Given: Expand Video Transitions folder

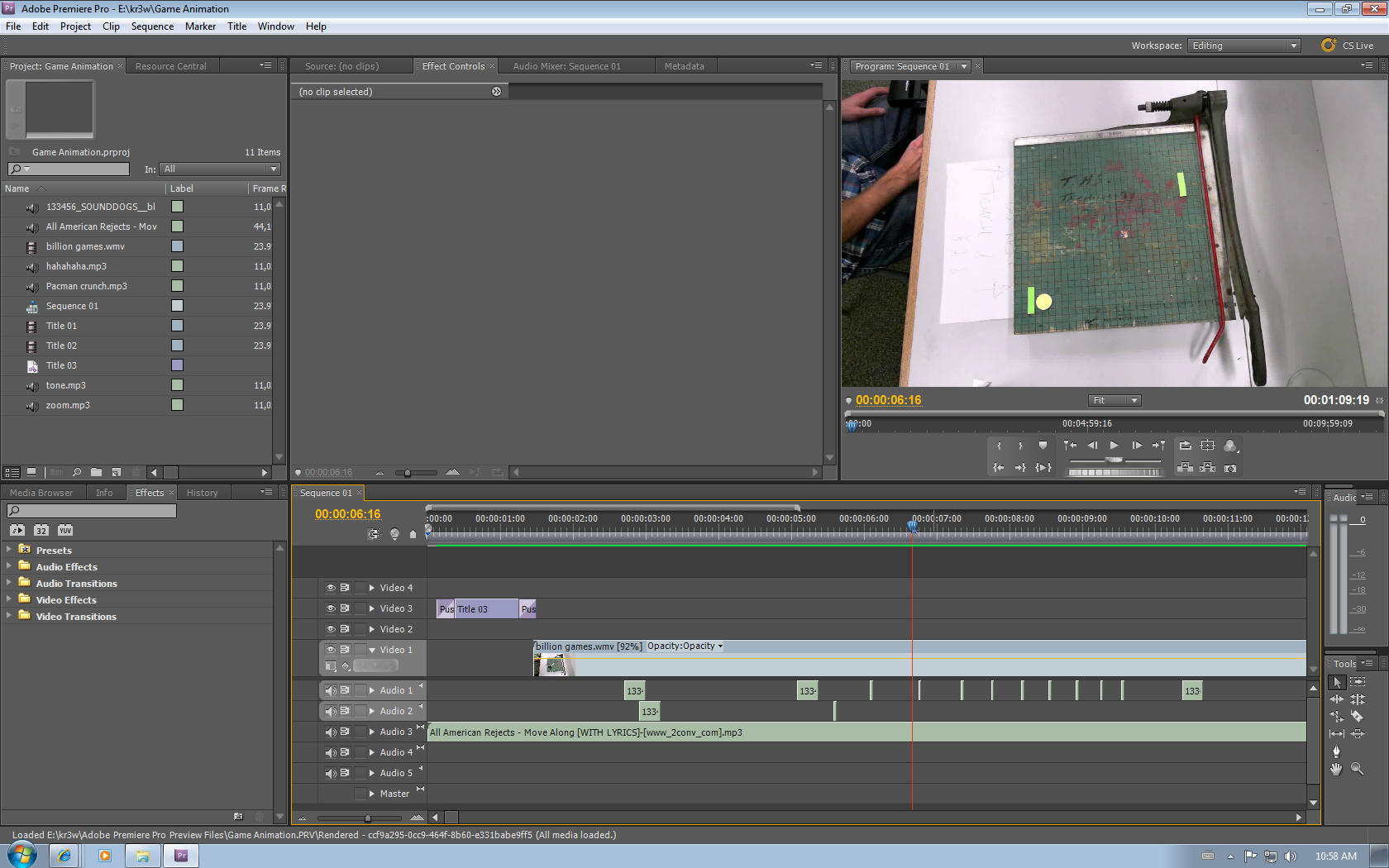Looking at the screenshot, I should [x=9, y=615].
